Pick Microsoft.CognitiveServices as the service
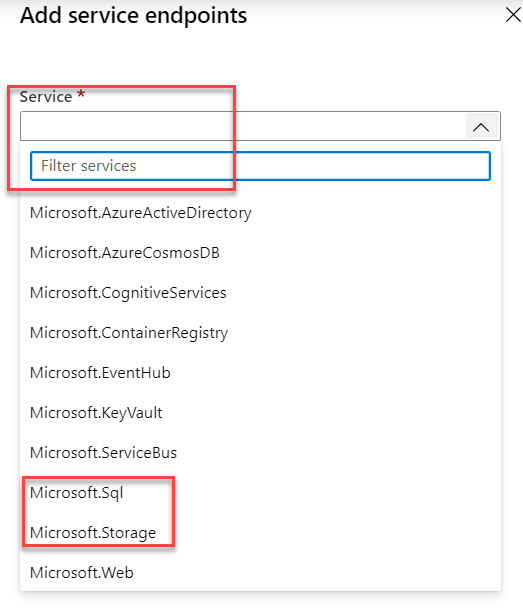523x614 pixels. coord(260,293)
